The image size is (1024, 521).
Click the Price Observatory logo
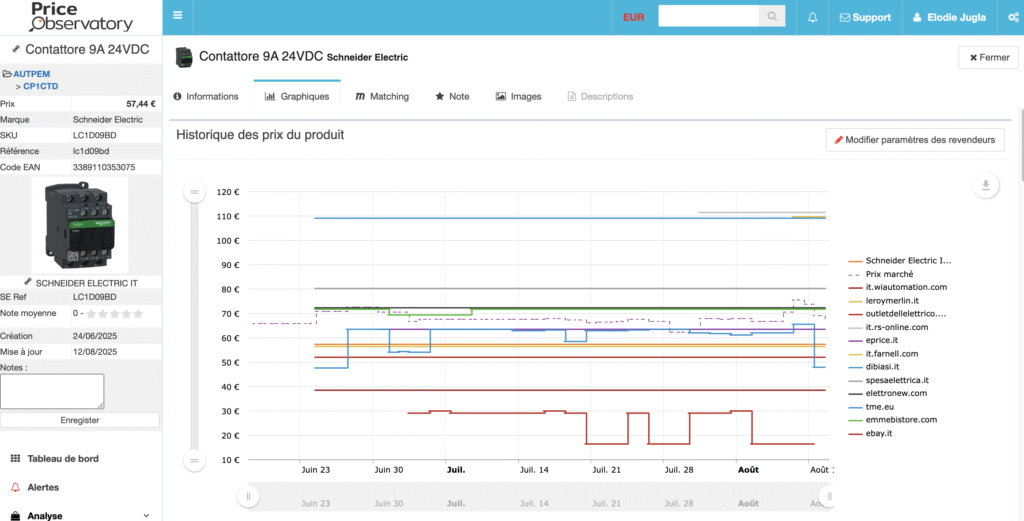coord(80,17)
